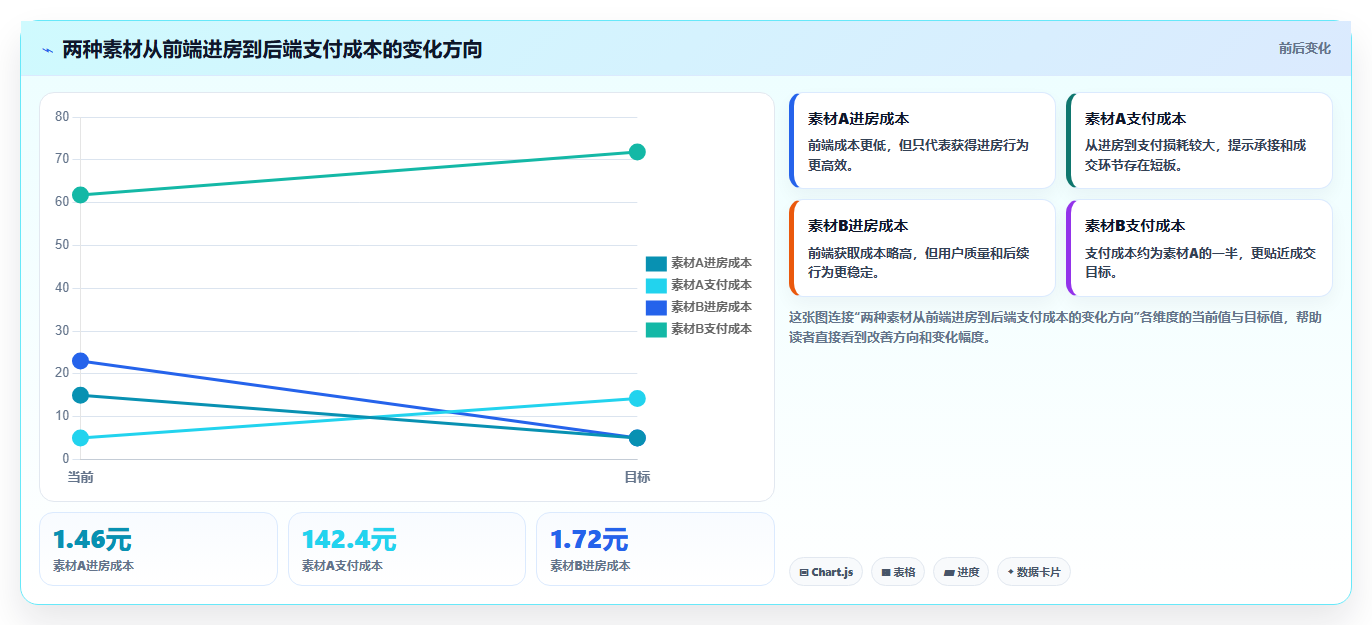Click 素材B支付成本 data point at 目标

pos(637,152)
